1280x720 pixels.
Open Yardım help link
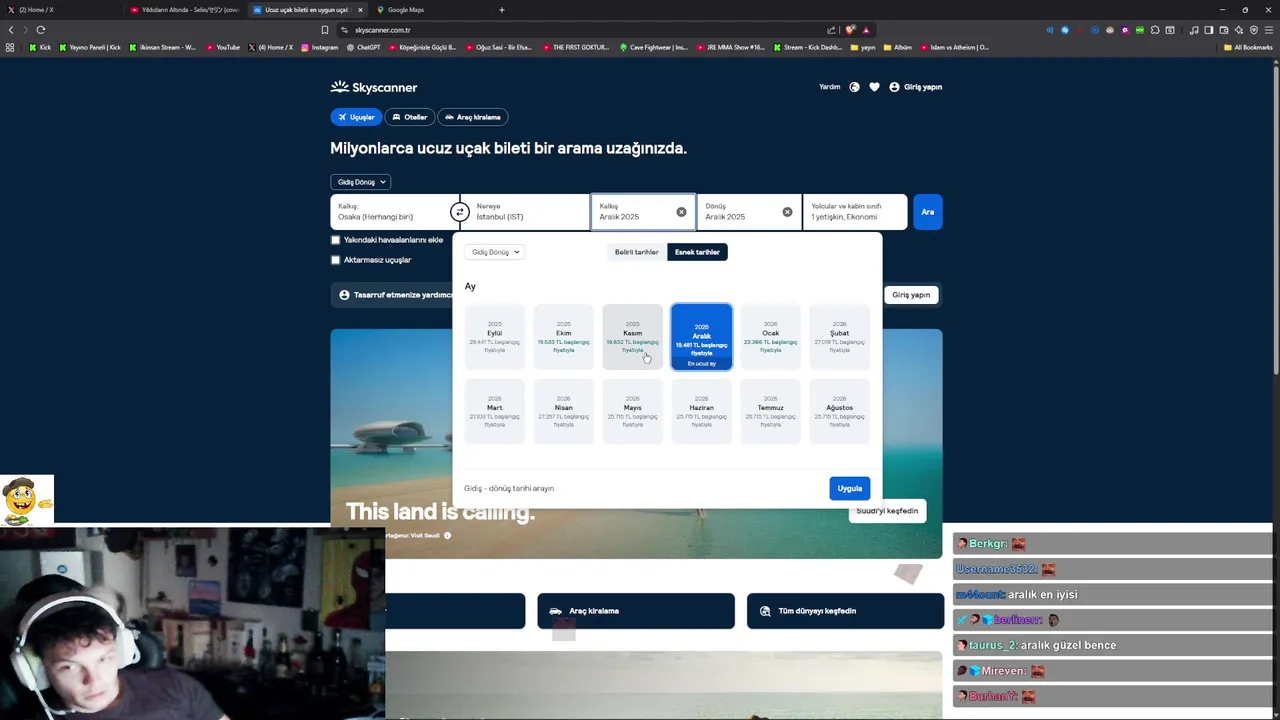830,87
